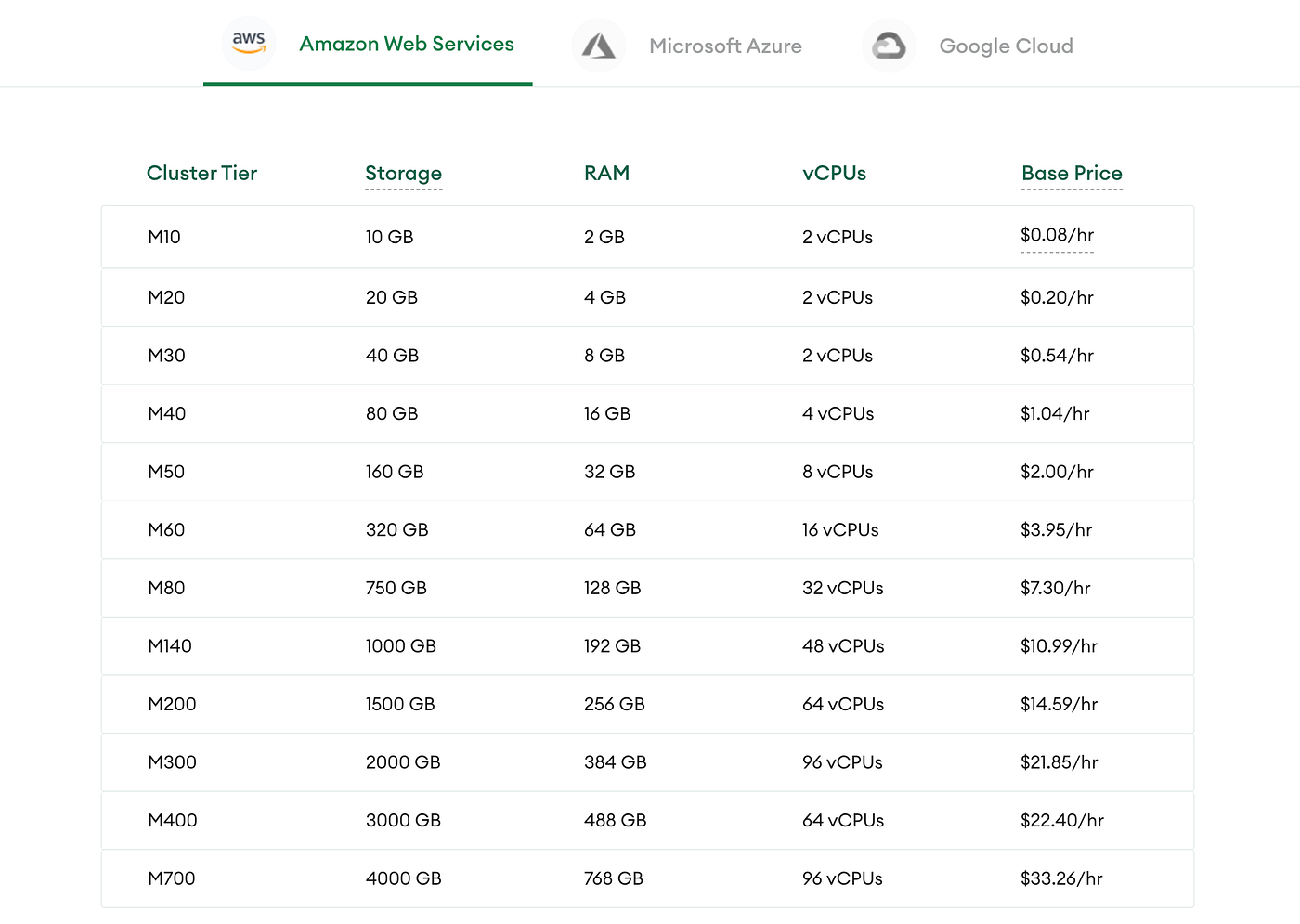1300x924 pixels.
Task: Switch to the Amazon Web Services tab
Action: [368, 44]
